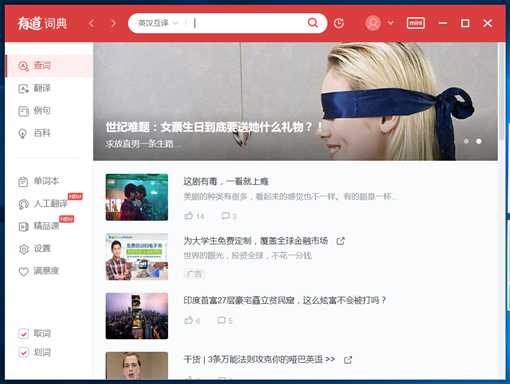Click the thumbnail for 干货 article
The image size is (510, 384).
tap(137, 365)
